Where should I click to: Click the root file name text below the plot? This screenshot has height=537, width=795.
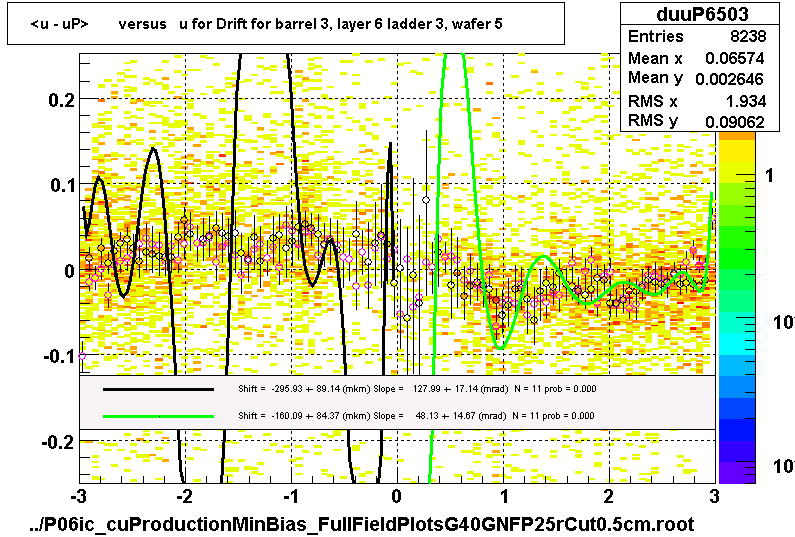(362, 523)
